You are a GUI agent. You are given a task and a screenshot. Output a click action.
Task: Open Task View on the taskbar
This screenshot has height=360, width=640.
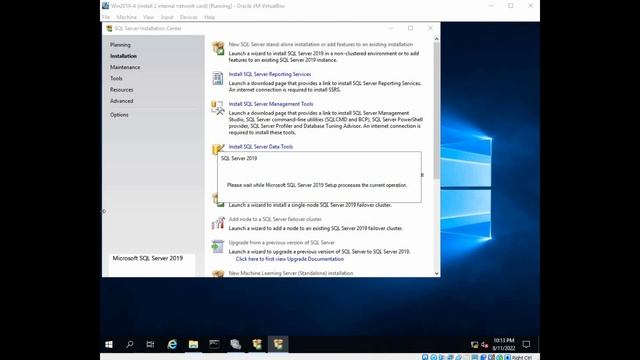tap(150, 344)
